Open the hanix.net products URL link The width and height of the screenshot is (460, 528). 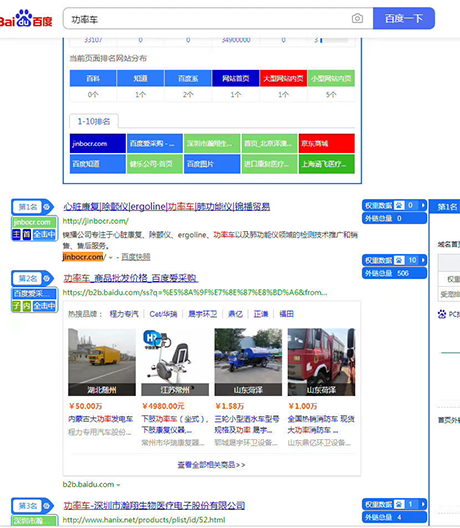coord(144,520)
